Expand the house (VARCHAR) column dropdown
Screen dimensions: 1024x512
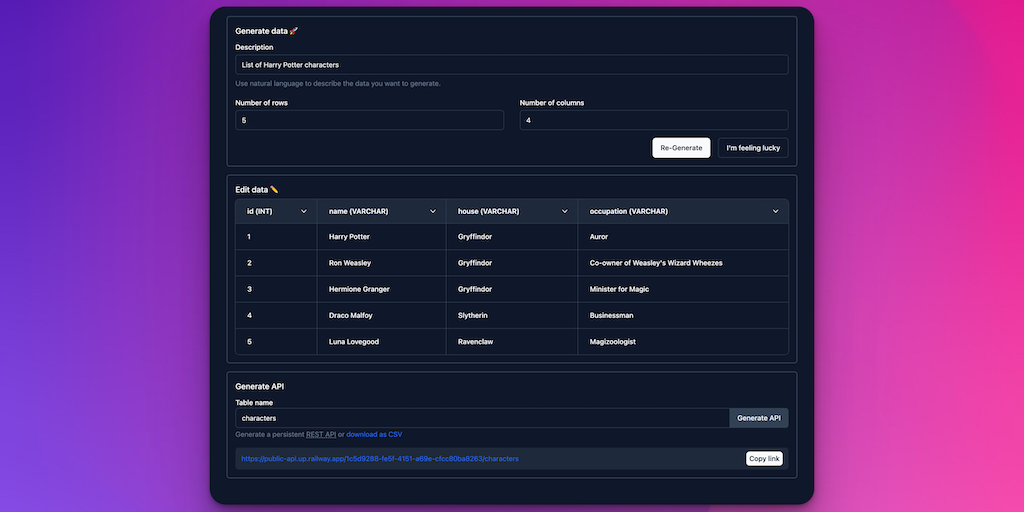[565, 211]
